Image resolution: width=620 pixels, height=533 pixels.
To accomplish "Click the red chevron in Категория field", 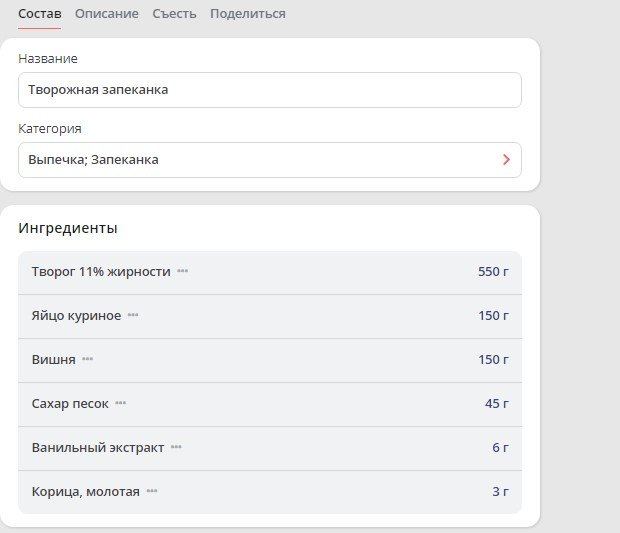I will [506, 160].
